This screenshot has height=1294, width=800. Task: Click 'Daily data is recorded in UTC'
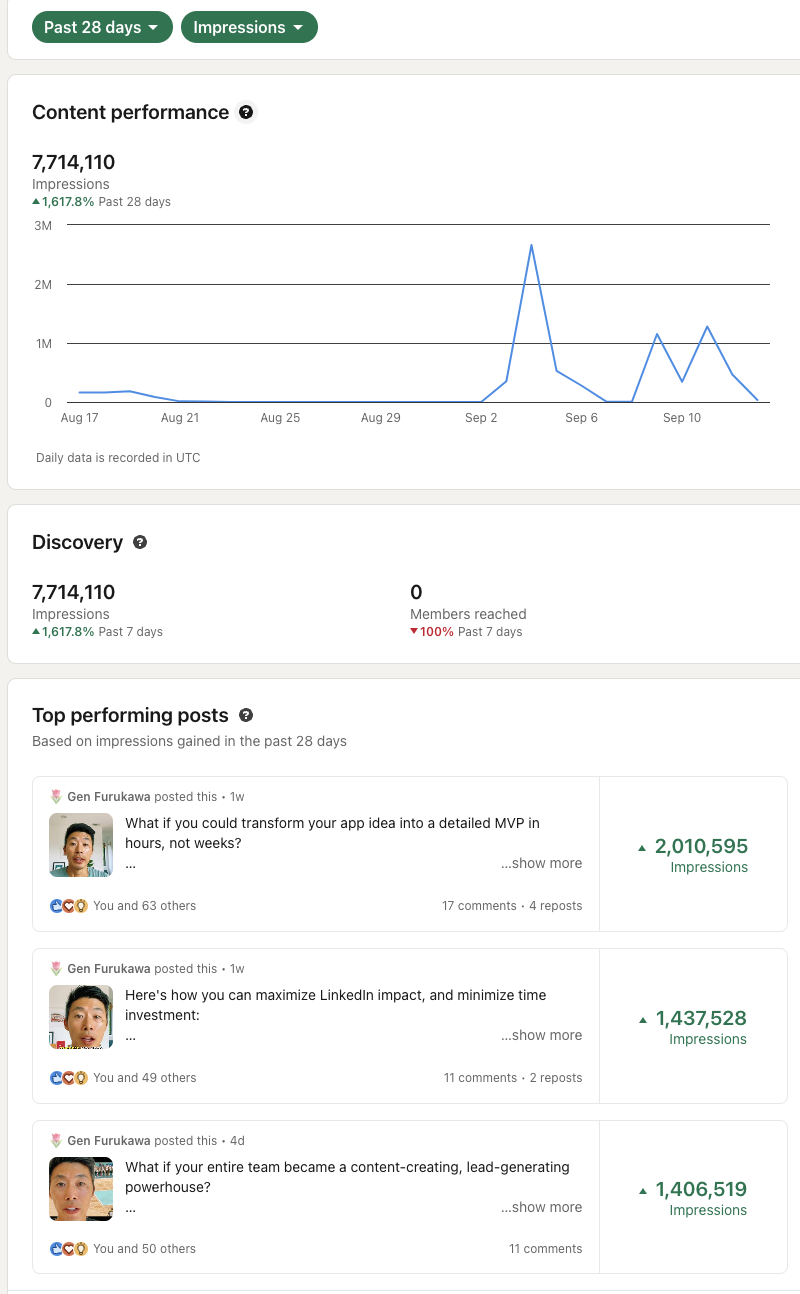coord(118,458)
